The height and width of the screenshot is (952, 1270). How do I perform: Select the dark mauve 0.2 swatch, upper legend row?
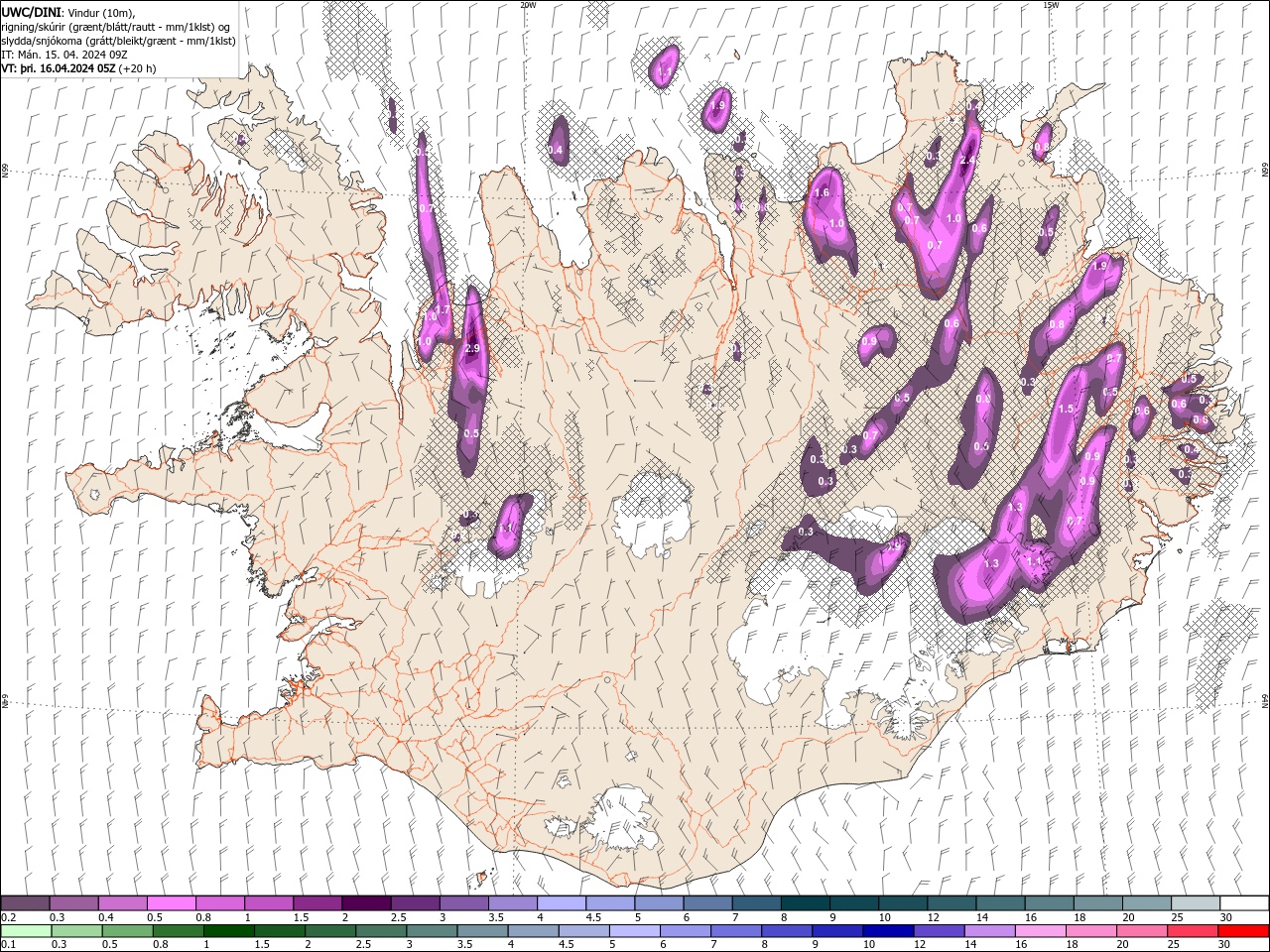pos(25,903)
